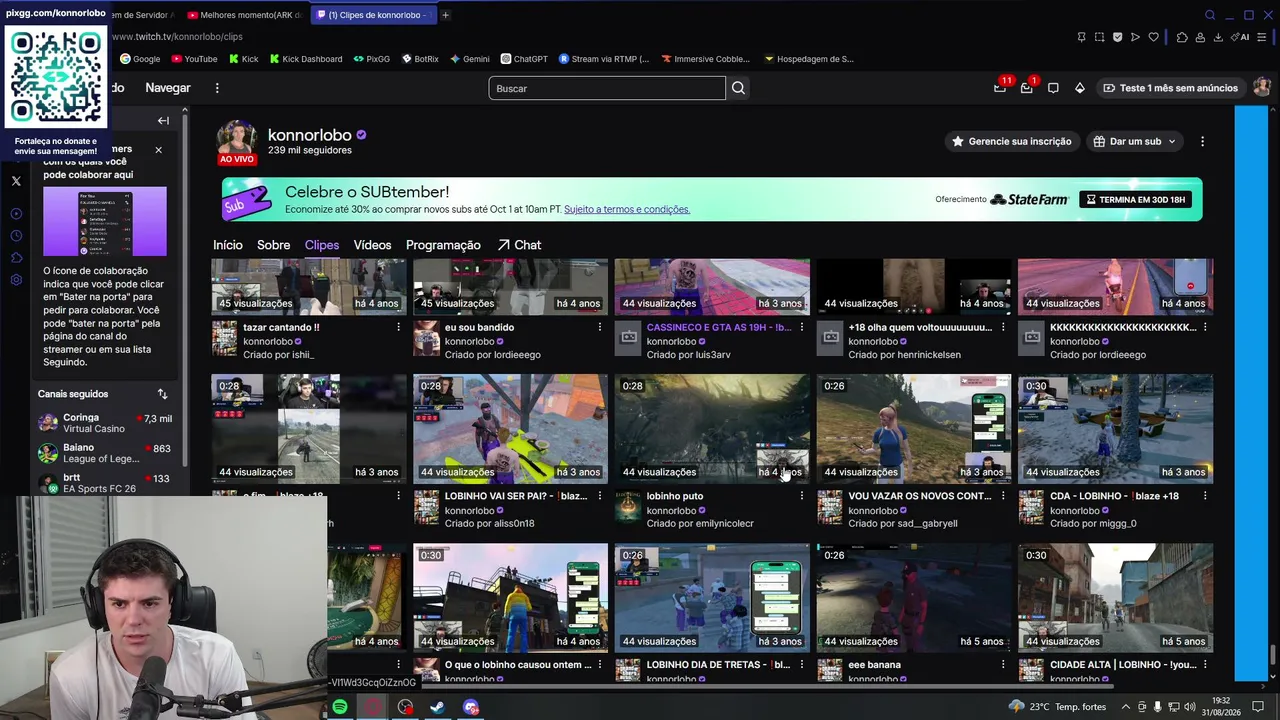Open options menu for 'lobinho puto' clip

tap(801, 496)
